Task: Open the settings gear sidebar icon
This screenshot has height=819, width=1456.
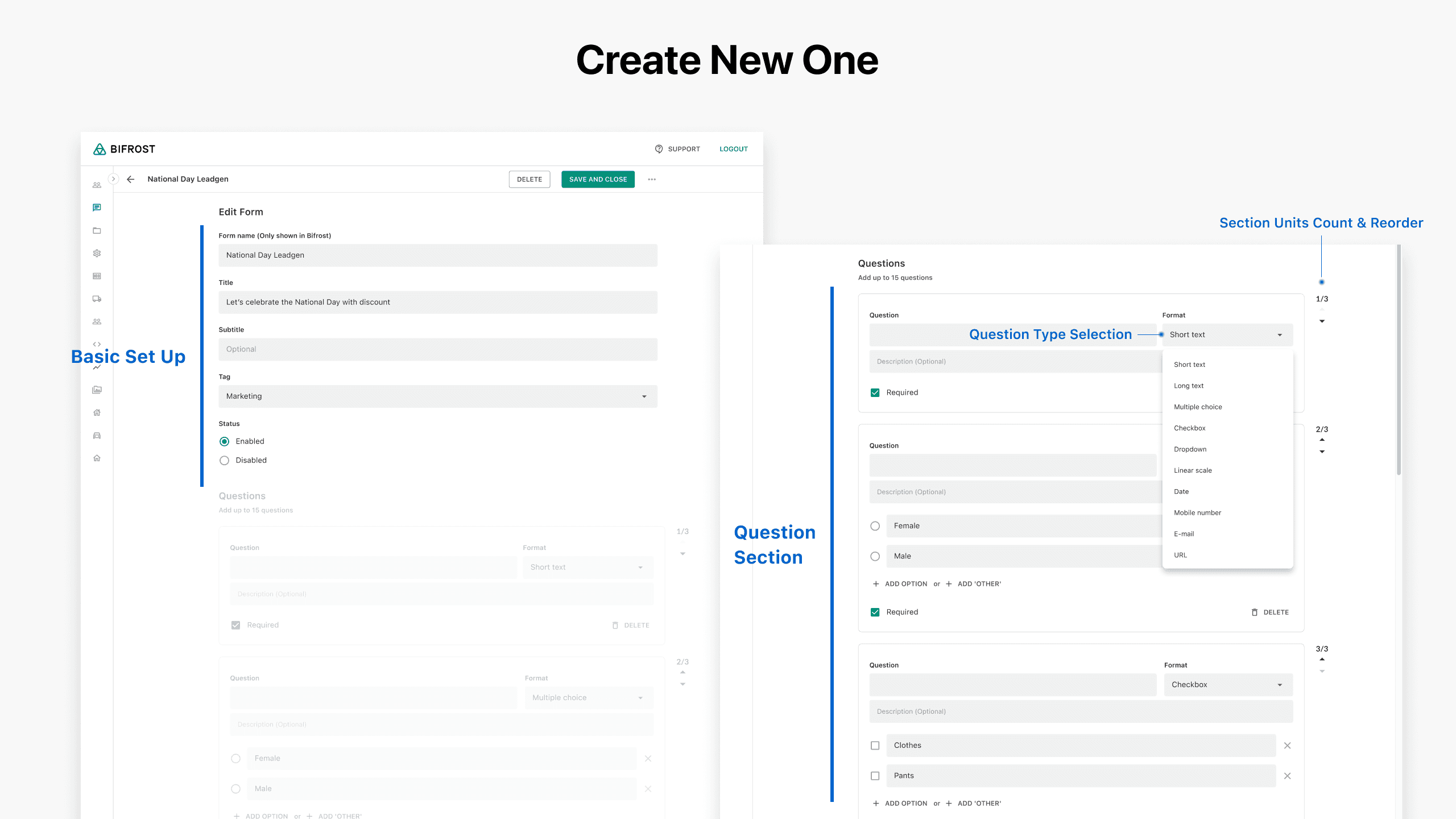Action: [x=97, y=253]
